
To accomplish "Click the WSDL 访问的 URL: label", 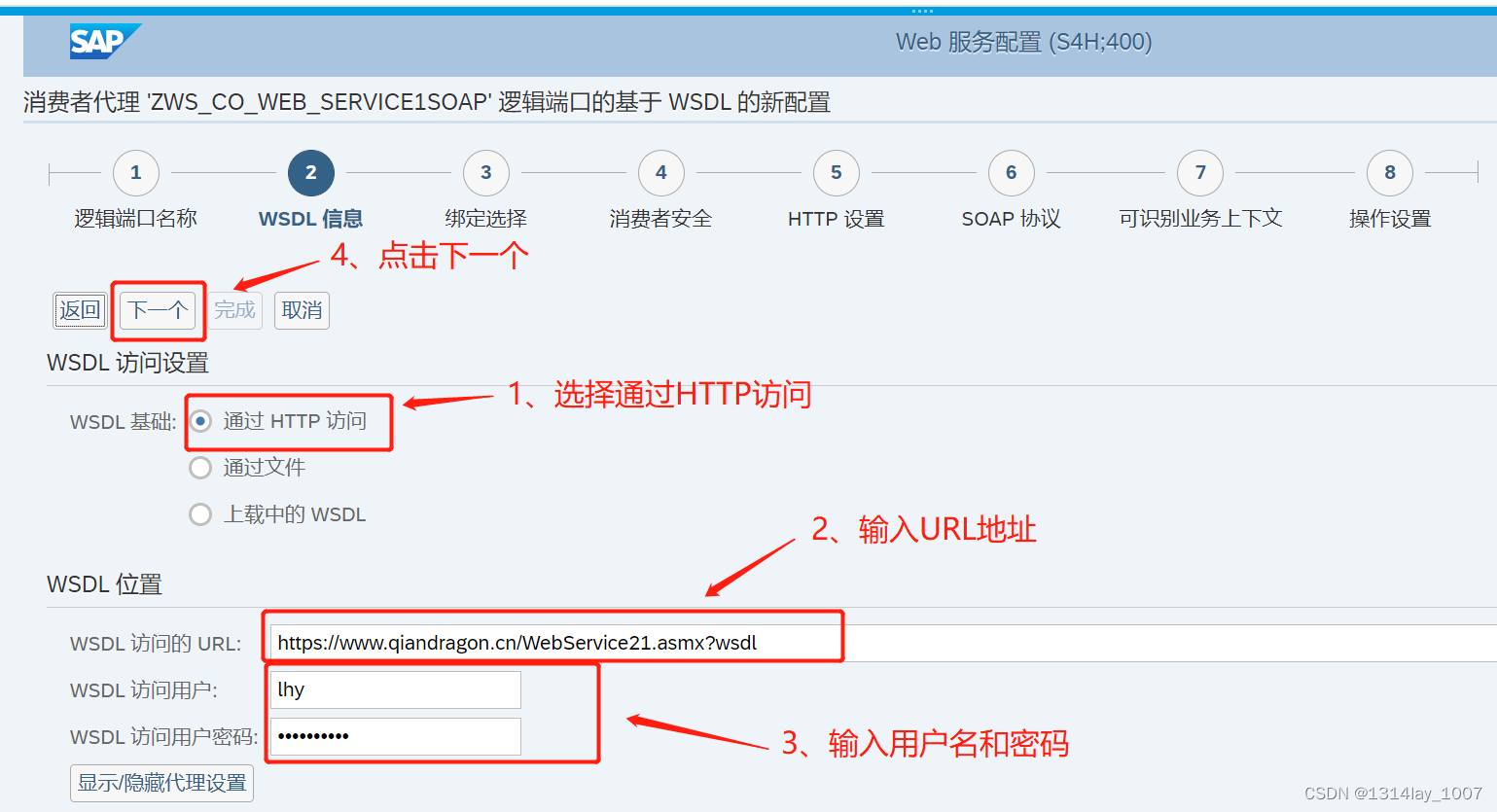I will pos(156,644).
